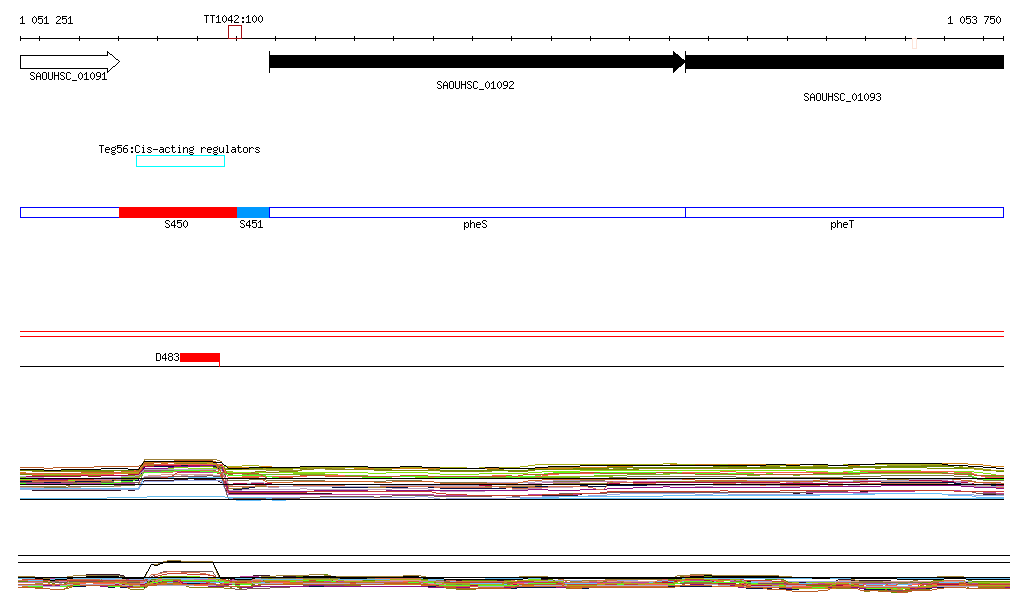1024x611 pixels.
Task: Click the blue S451 segment
Action: point(253,212)
